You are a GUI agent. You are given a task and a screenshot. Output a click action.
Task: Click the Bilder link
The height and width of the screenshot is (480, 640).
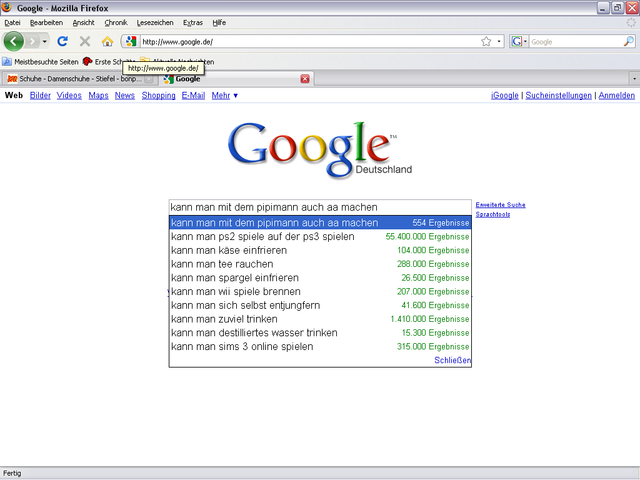tap(40, 96)
